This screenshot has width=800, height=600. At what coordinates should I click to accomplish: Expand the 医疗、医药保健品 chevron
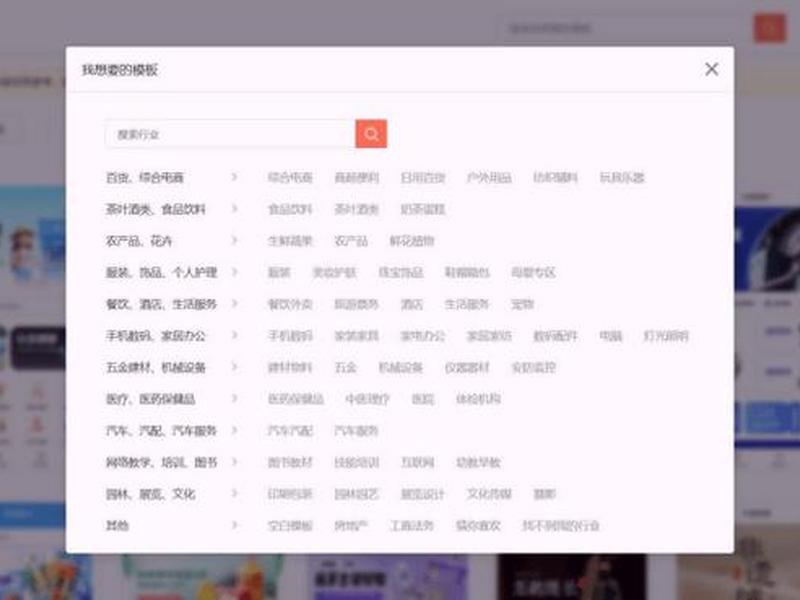pyautogui.click(x=234, y=398)
